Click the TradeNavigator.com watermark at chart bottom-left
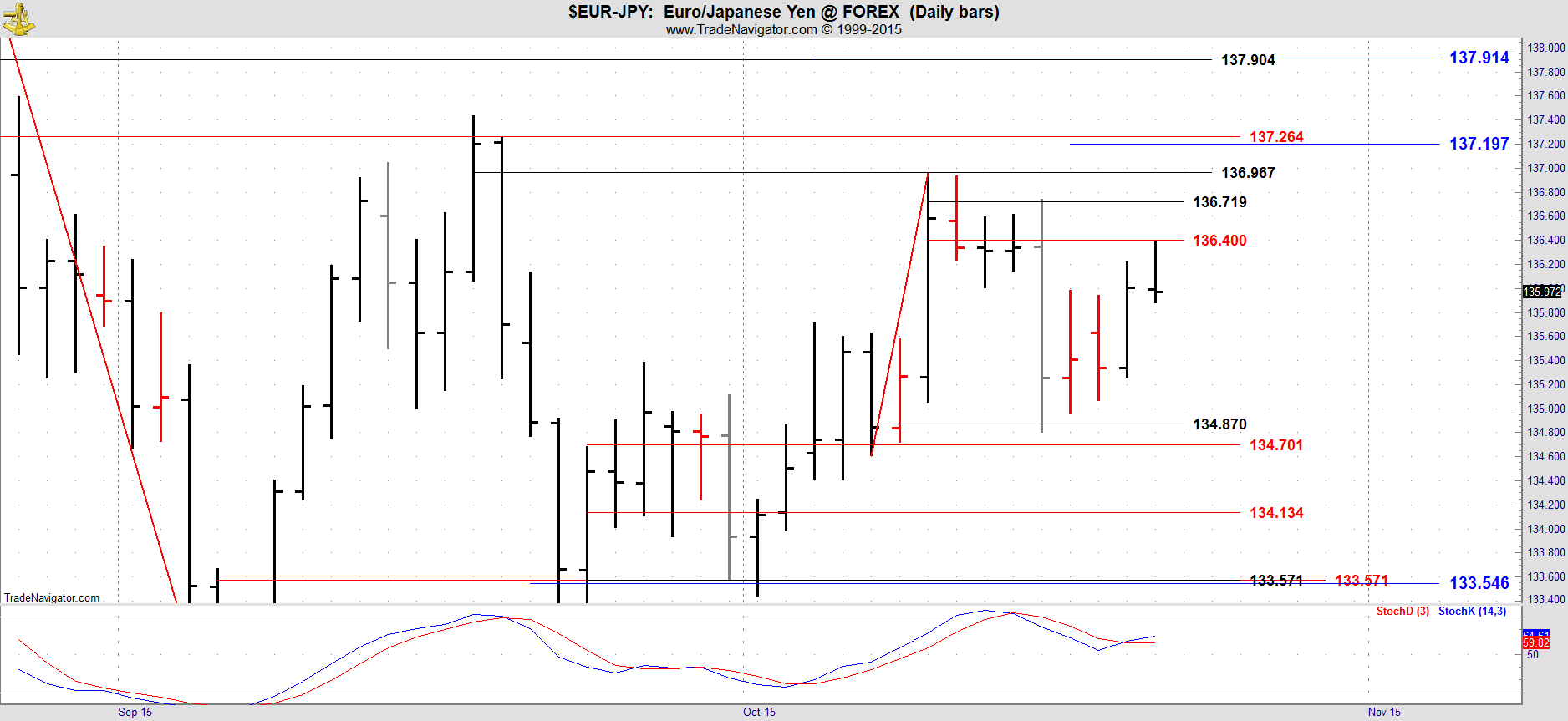This screenshot has width=1568, height=721. tap(52, 597)
